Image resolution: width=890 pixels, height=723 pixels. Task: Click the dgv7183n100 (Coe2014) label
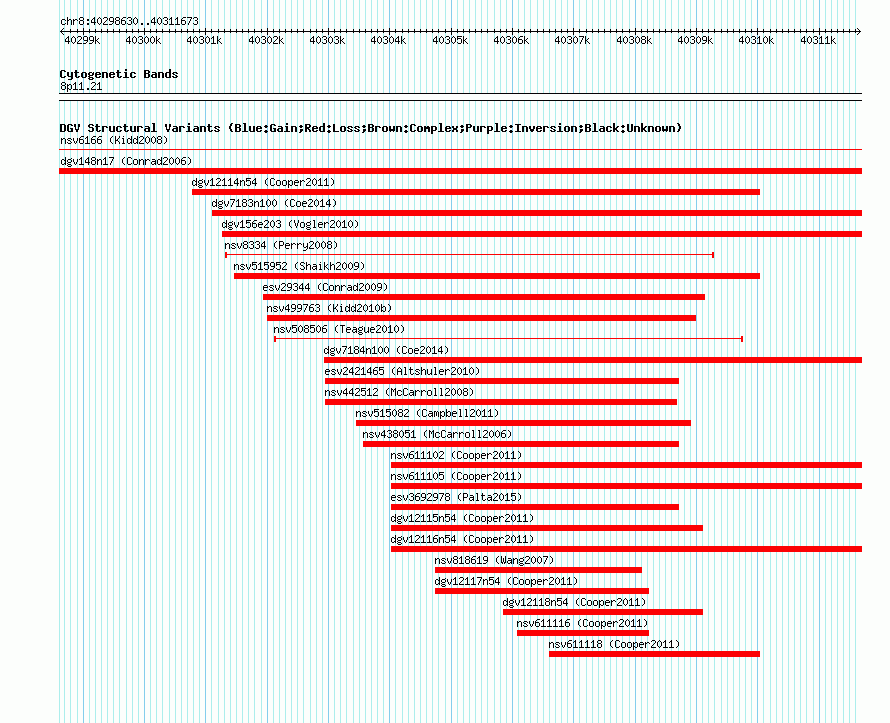(x=274, y=203)
